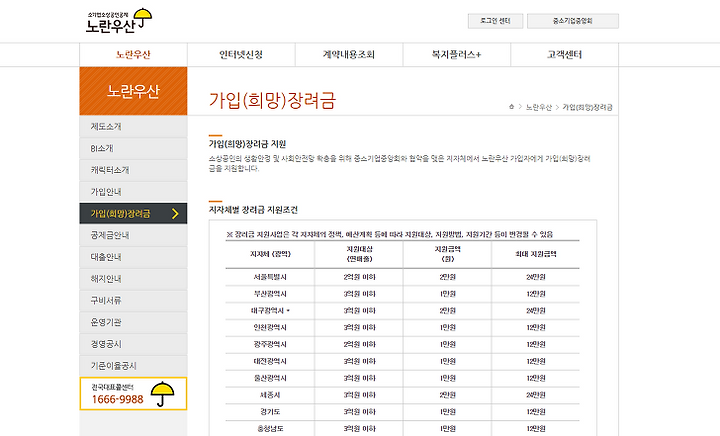This screenshot has width=720, height=436.
Task: Click the 서울특별시 table cell
Action: click(270, 277)
